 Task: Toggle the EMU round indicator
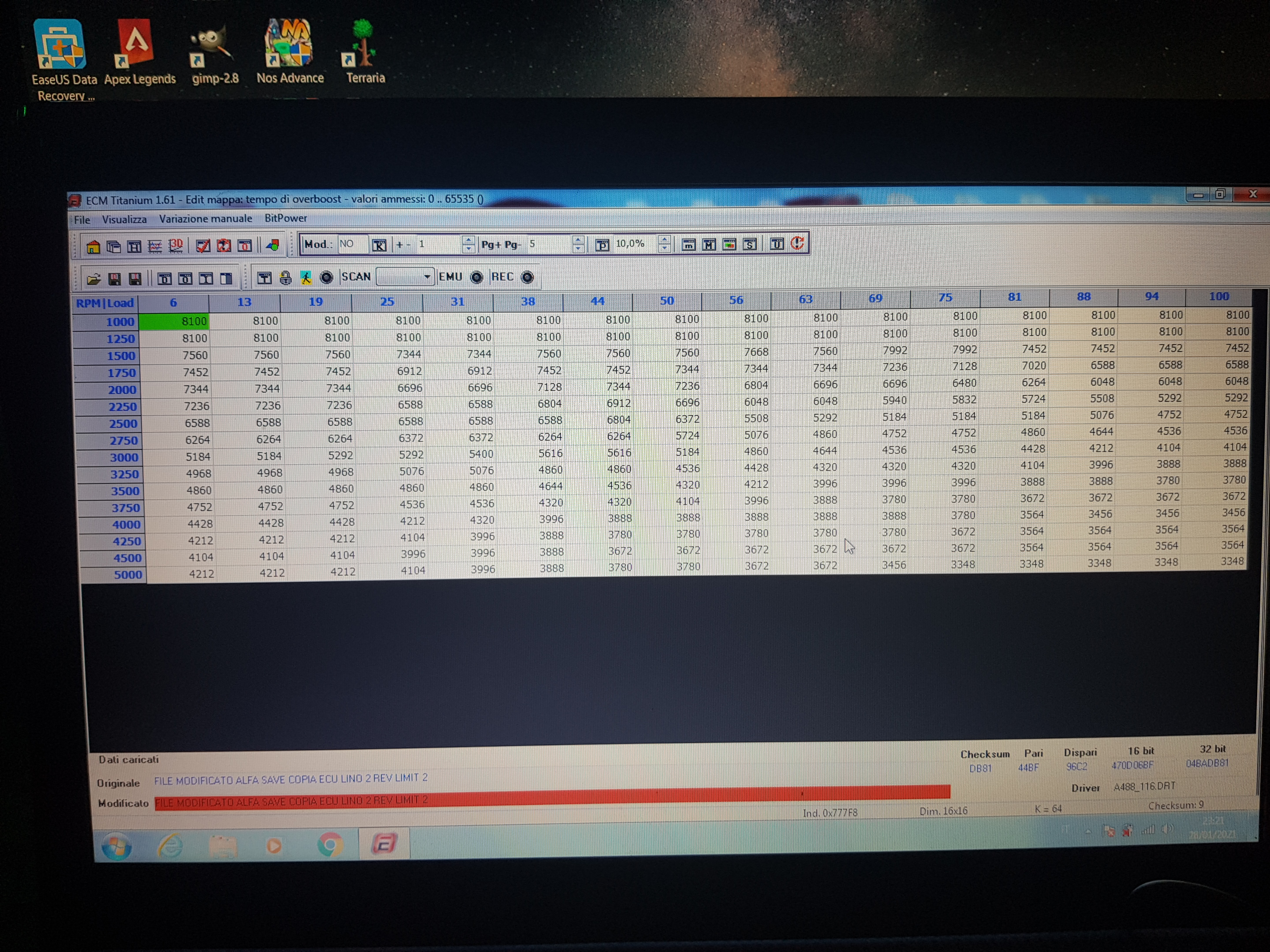click(477, 277)
